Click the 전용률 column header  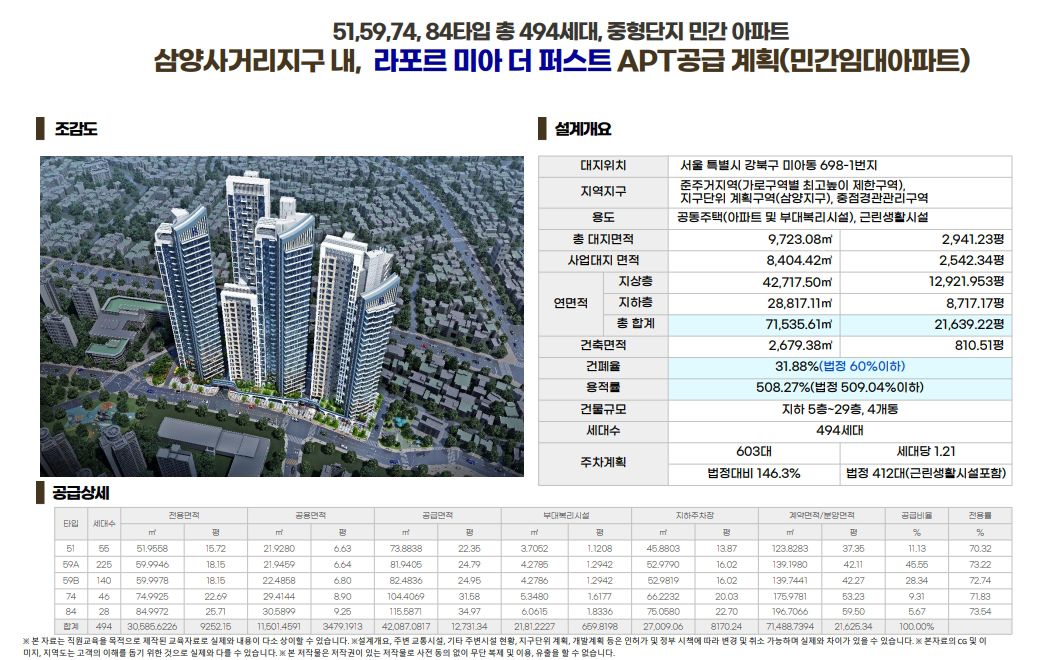(979, 515)
